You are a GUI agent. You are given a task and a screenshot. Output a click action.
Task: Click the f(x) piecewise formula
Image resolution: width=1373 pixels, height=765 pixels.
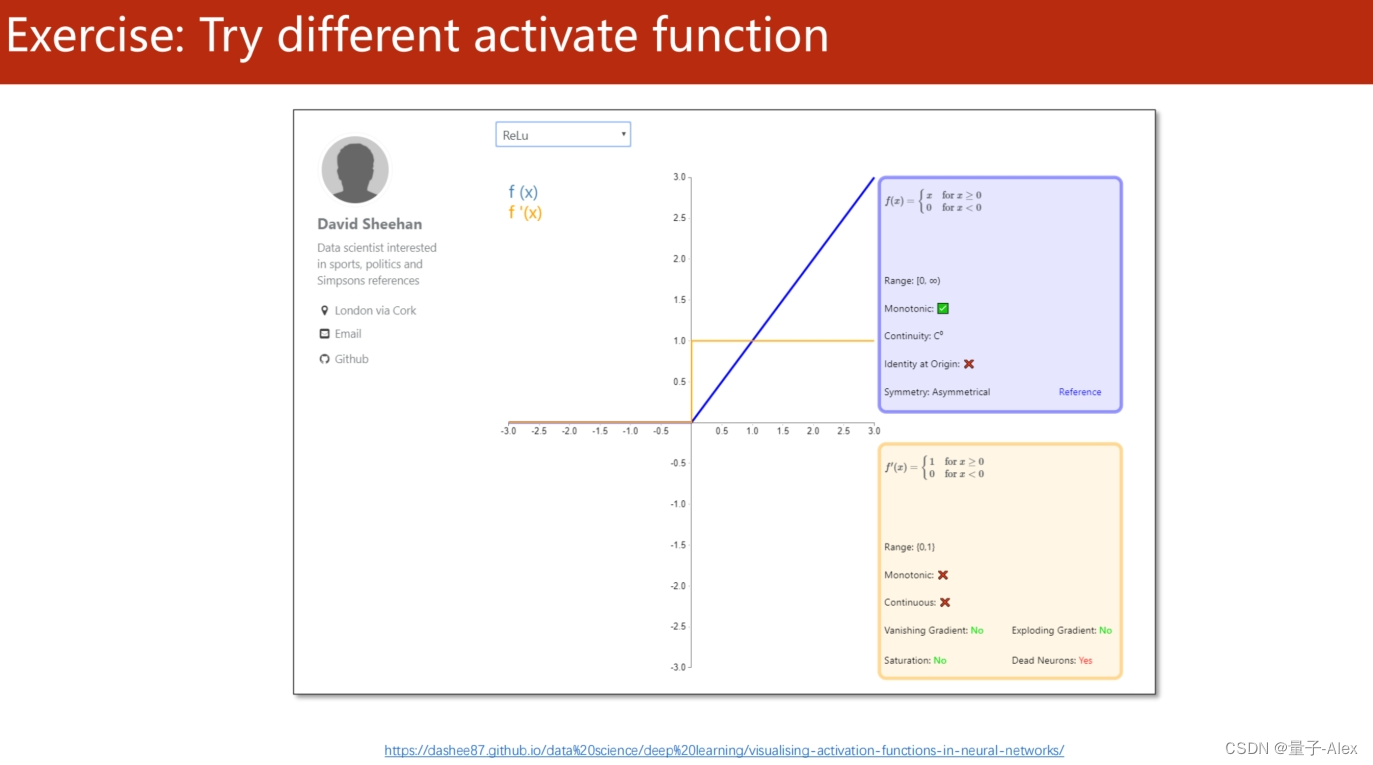pyautogui.click(x=933, y=201)
